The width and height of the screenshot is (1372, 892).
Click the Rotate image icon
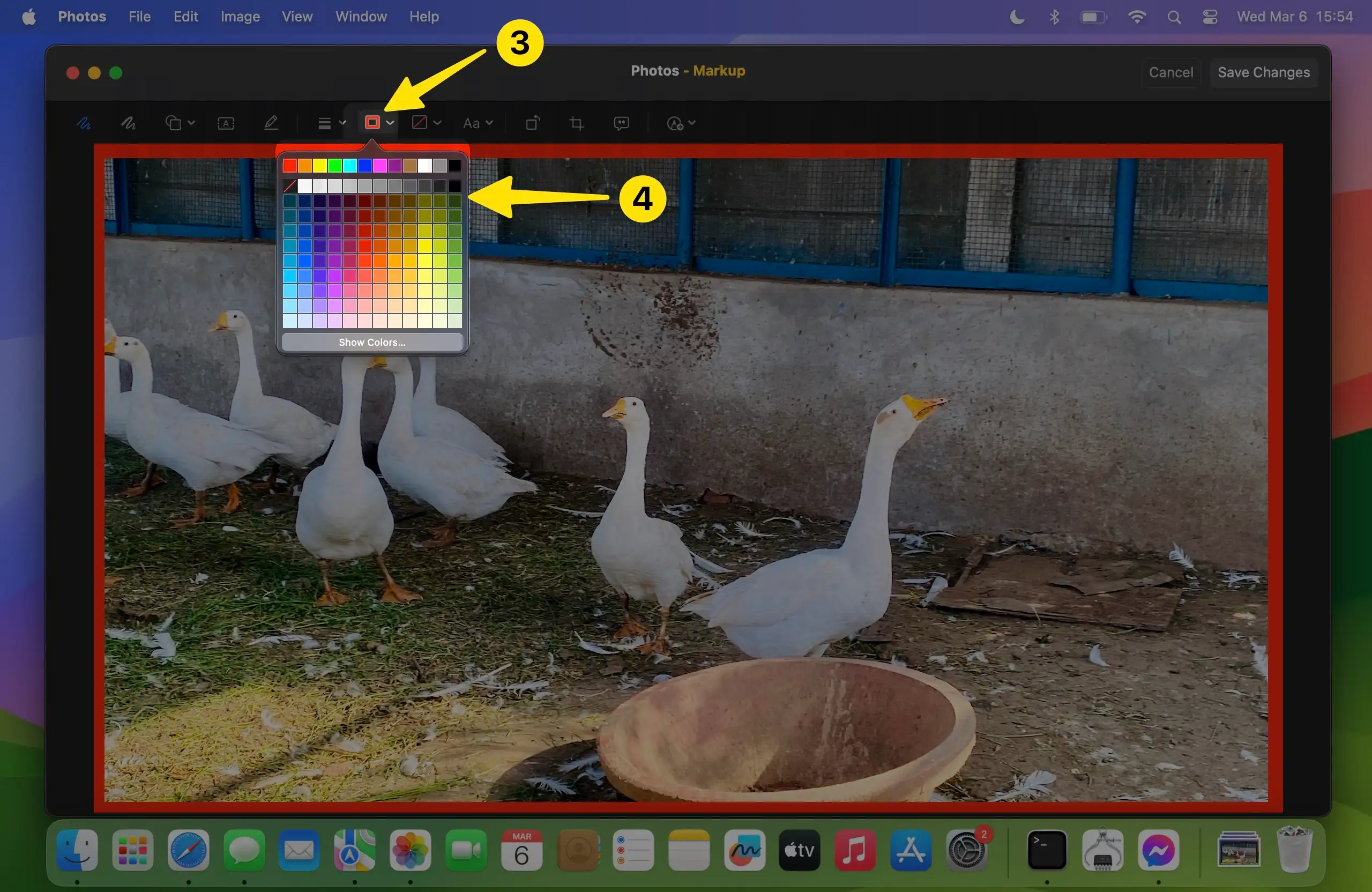532,123
